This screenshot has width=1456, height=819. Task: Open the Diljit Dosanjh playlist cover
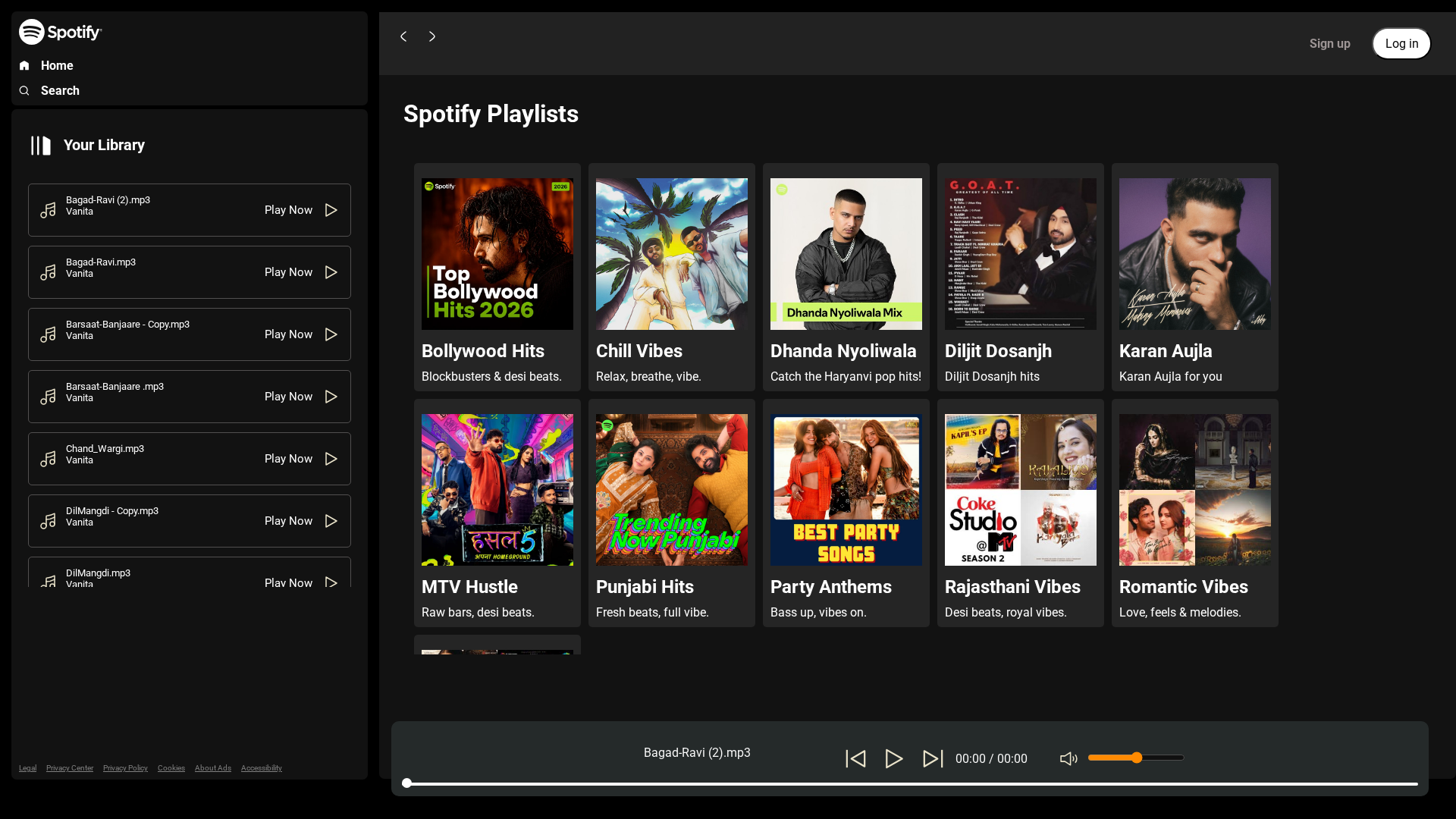[x=1021, y=254]
